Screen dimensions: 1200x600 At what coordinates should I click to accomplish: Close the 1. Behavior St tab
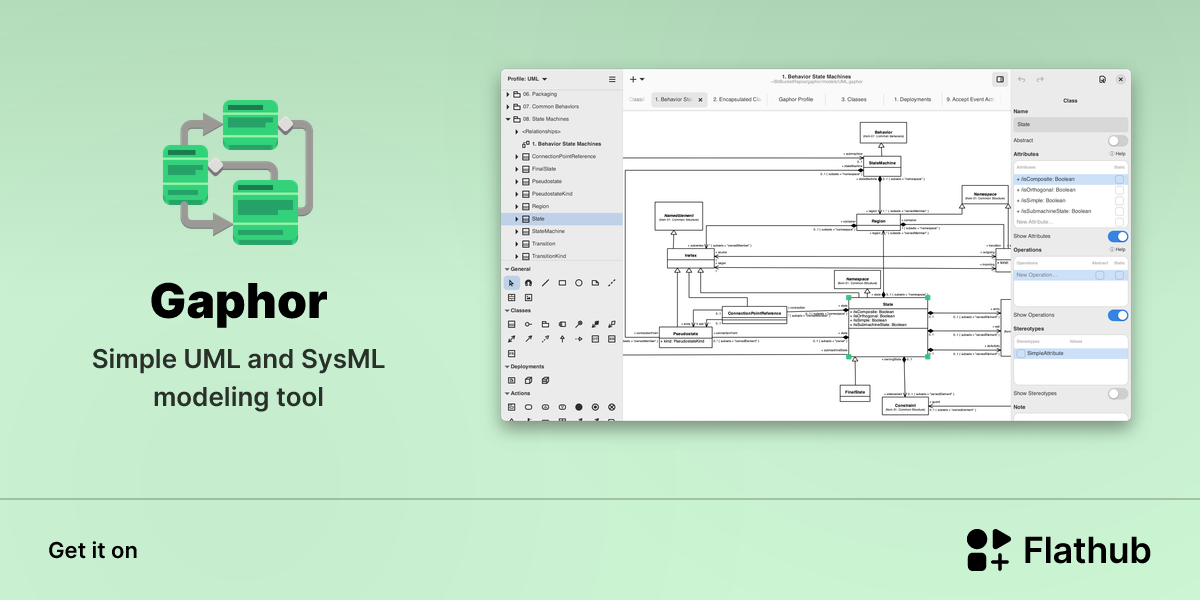[x=700, y=100]
